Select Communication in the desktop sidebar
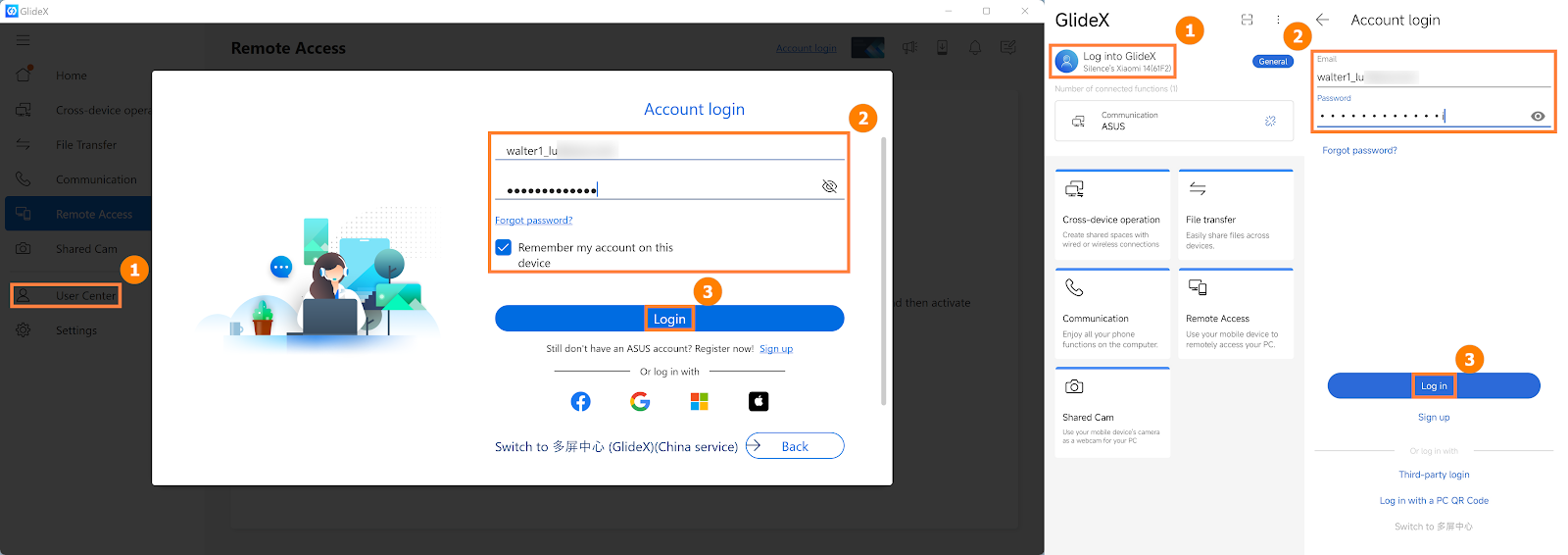This screenshot has width=1568, height=555. tap(78, 179)
